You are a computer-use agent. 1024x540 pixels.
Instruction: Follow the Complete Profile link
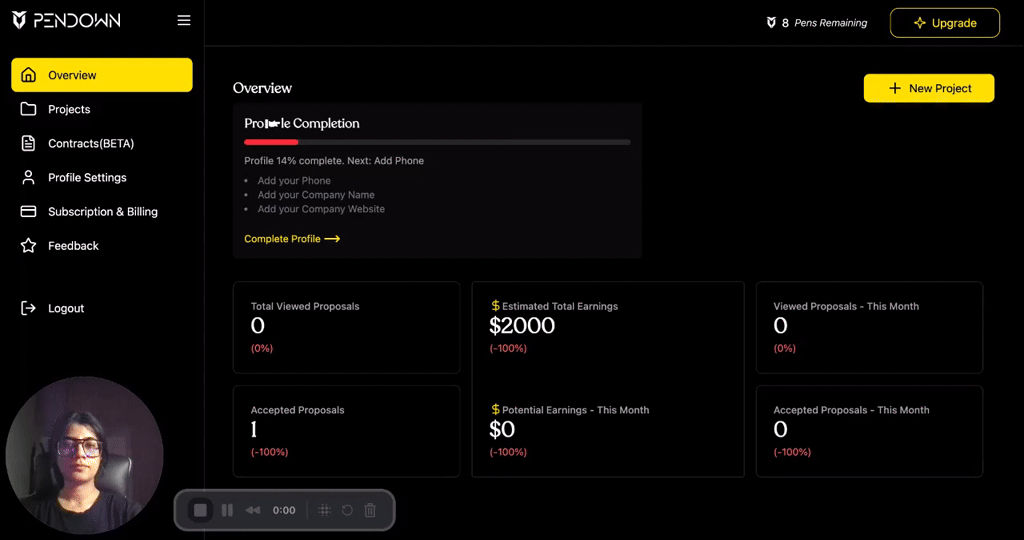[x=292, y=239]
